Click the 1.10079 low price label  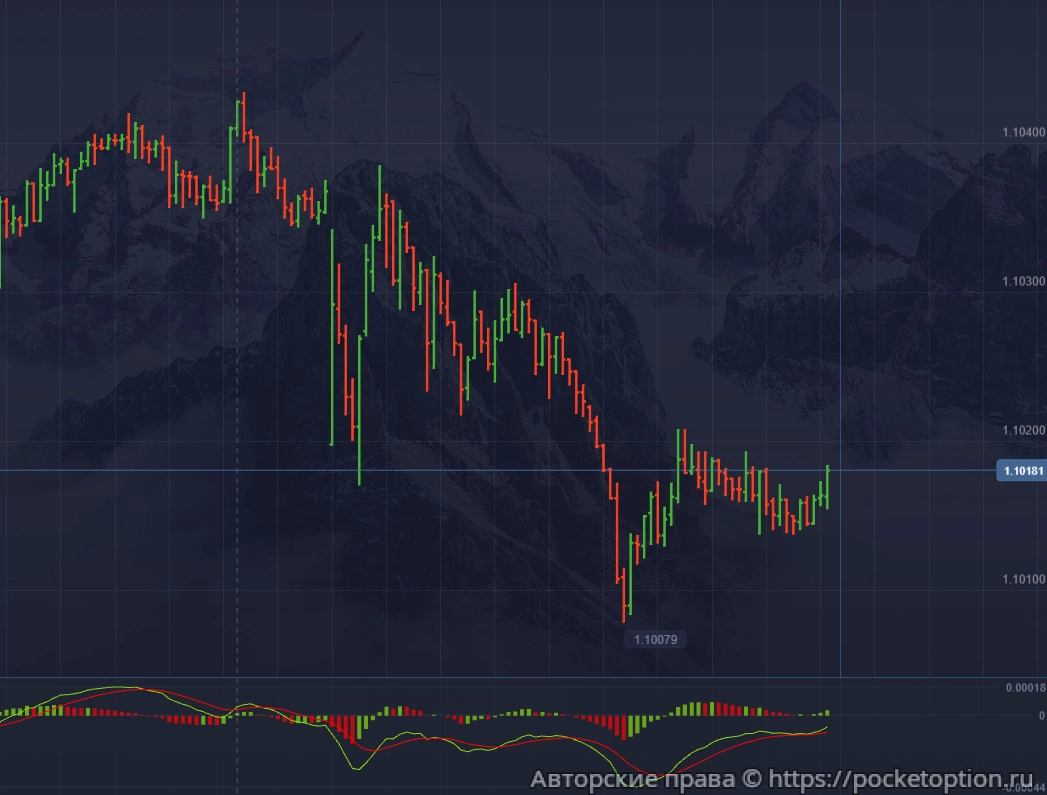(x=655, y=638)
